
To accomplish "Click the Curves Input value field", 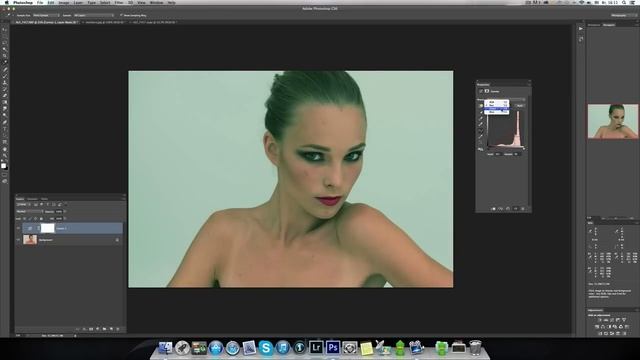I will point(498,154).
